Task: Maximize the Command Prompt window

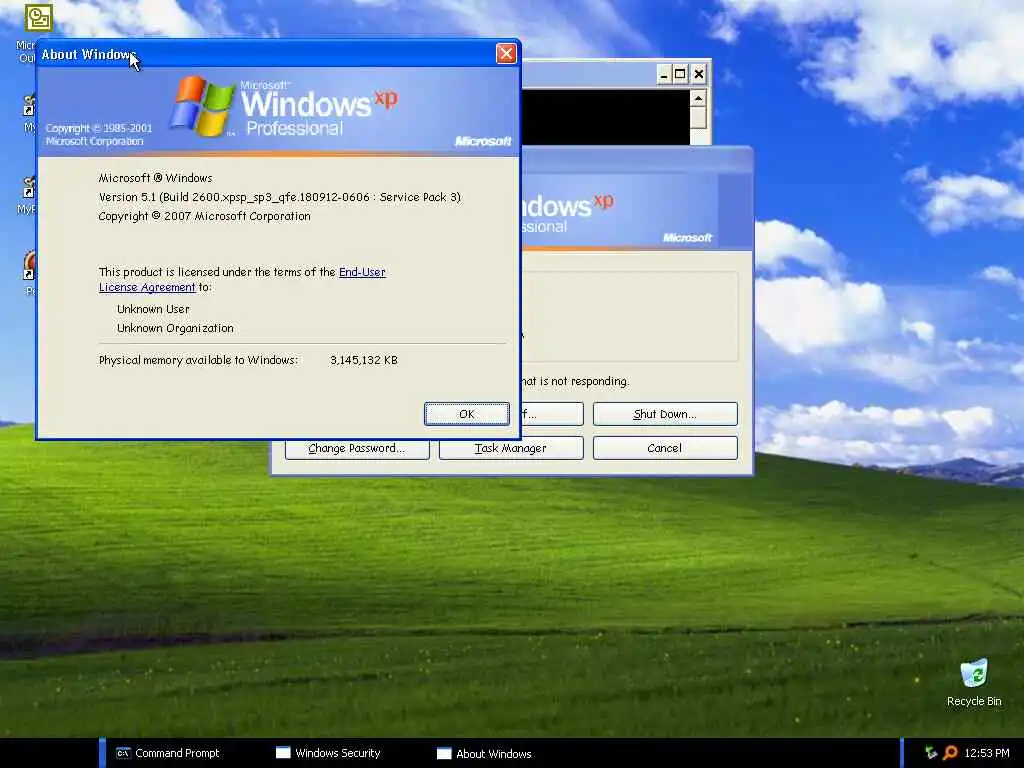Action: (x=680, y=74)
